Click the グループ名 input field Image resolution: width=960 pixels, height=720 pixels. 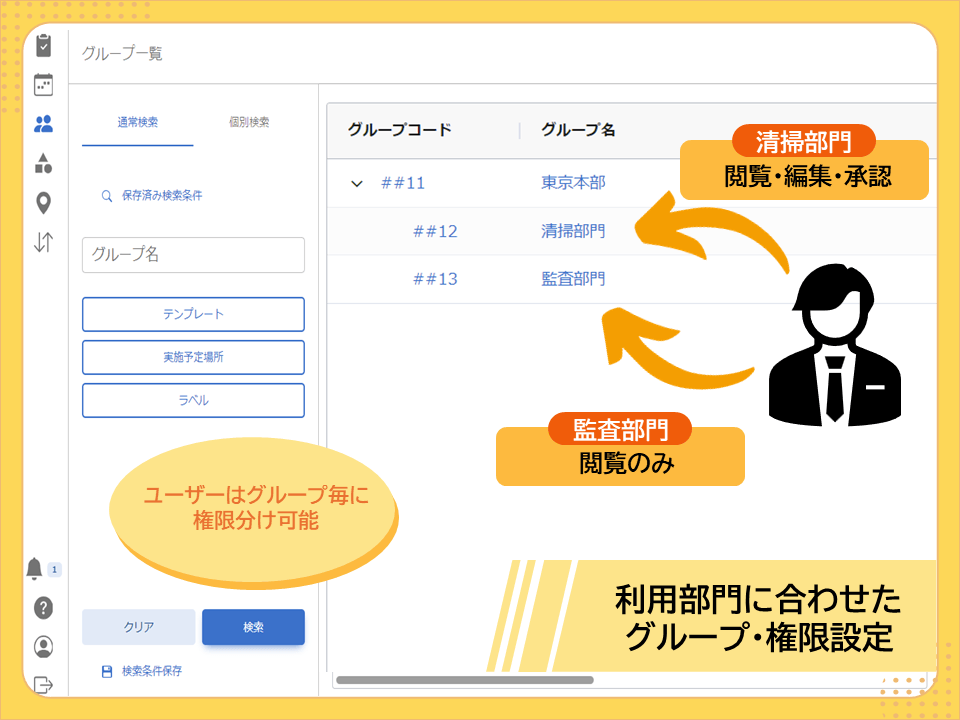[193, 255]
